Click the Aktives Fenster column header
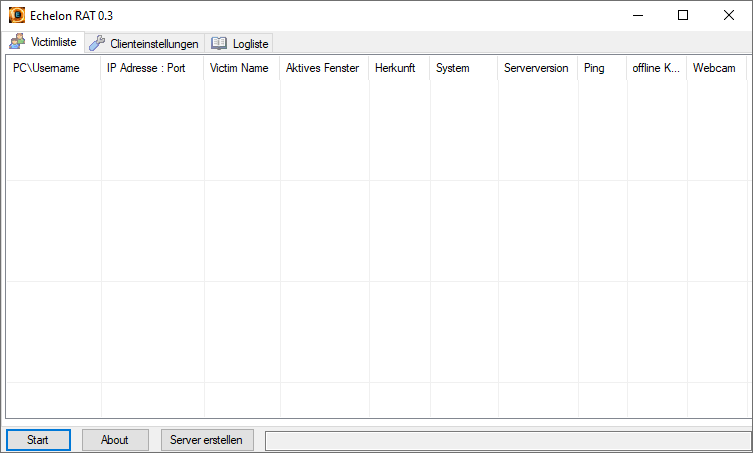Image resolution: width=753 pixels, height=453 pixels. pos(323,68)
